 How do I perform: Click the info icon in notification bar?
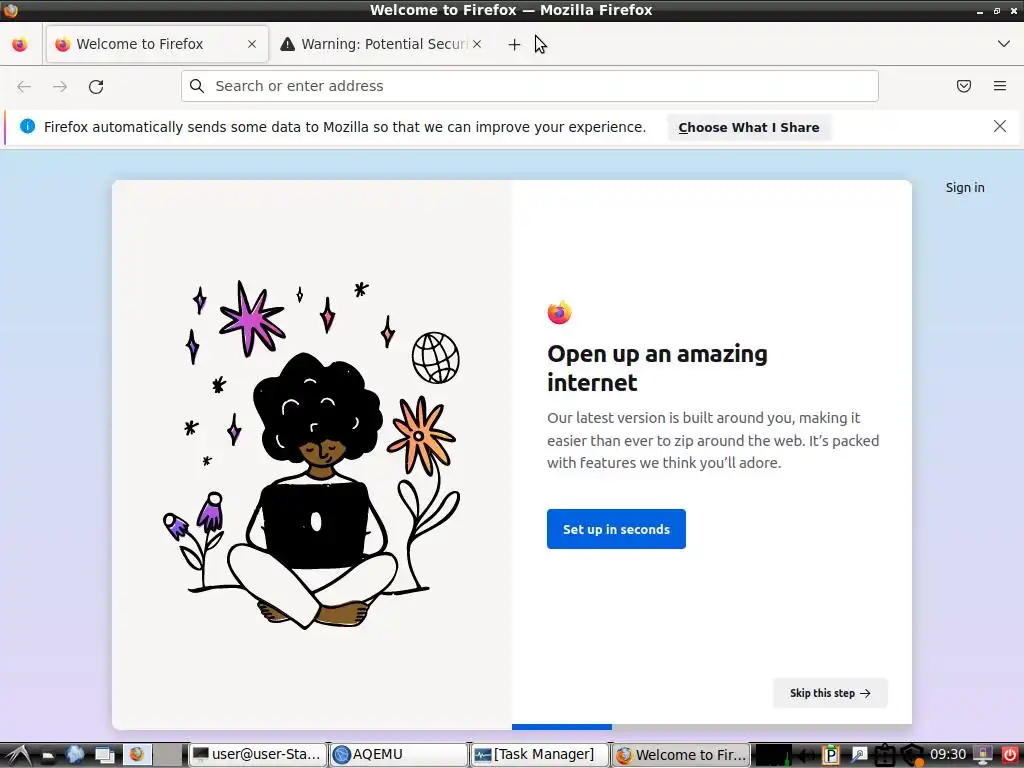point(27,127)
